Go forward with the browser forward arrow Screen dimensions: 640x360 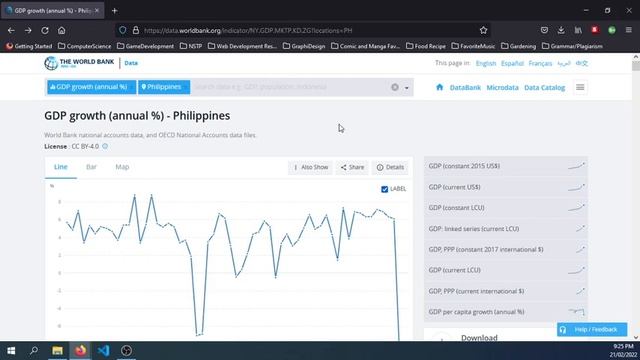coord(28,31)
